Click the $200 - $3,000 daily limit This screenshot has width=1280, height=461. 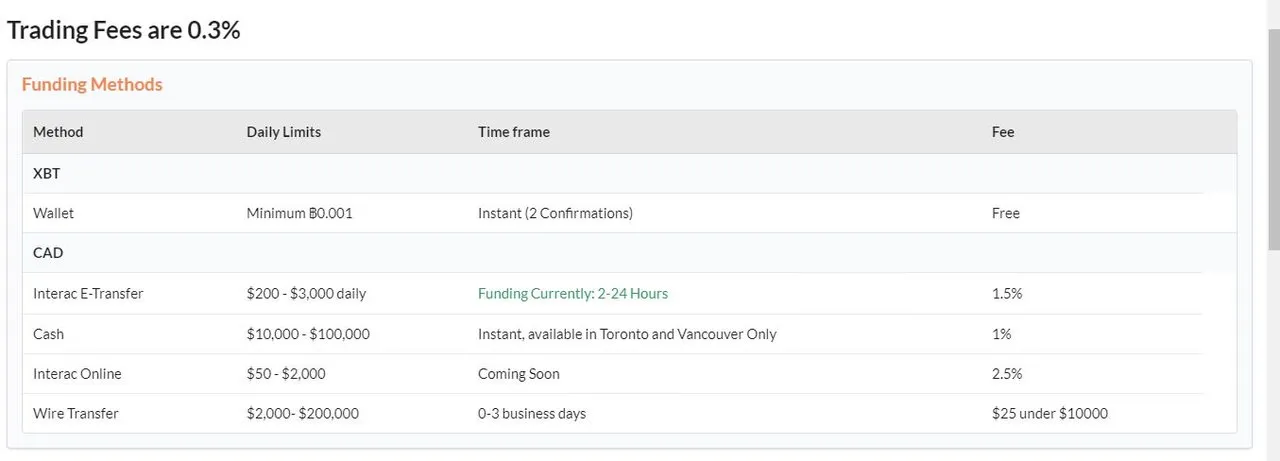pyautogui.click(x=306, y=294)
